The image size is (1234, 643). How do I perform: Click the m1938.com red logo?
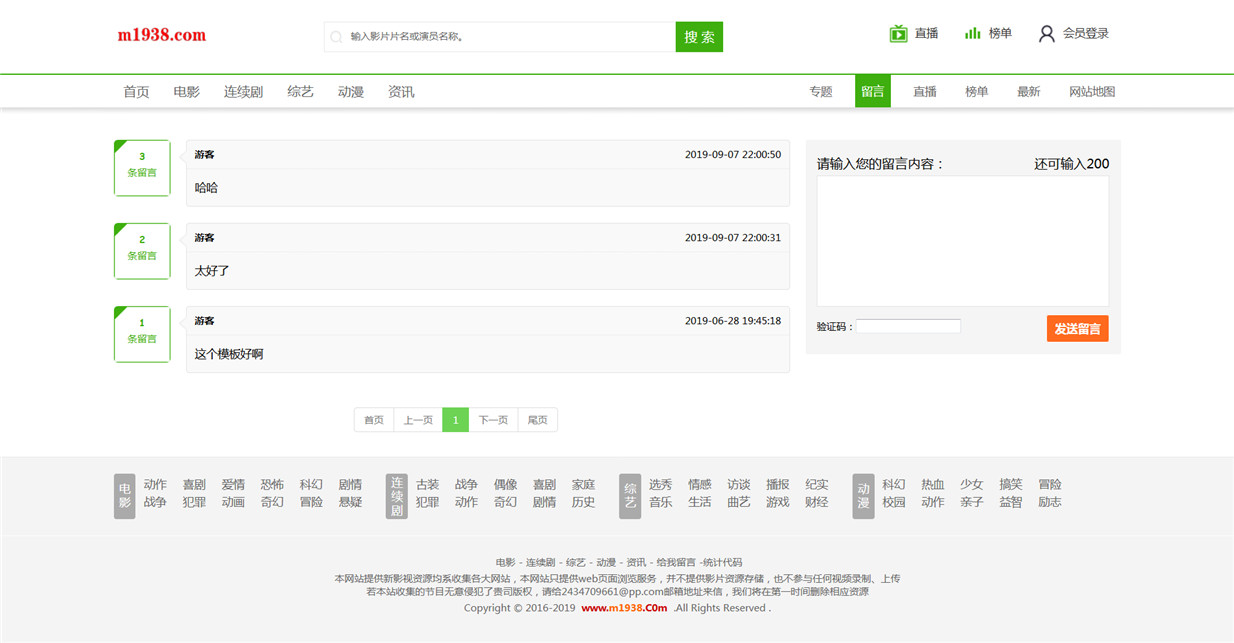[x=162, y=35]
